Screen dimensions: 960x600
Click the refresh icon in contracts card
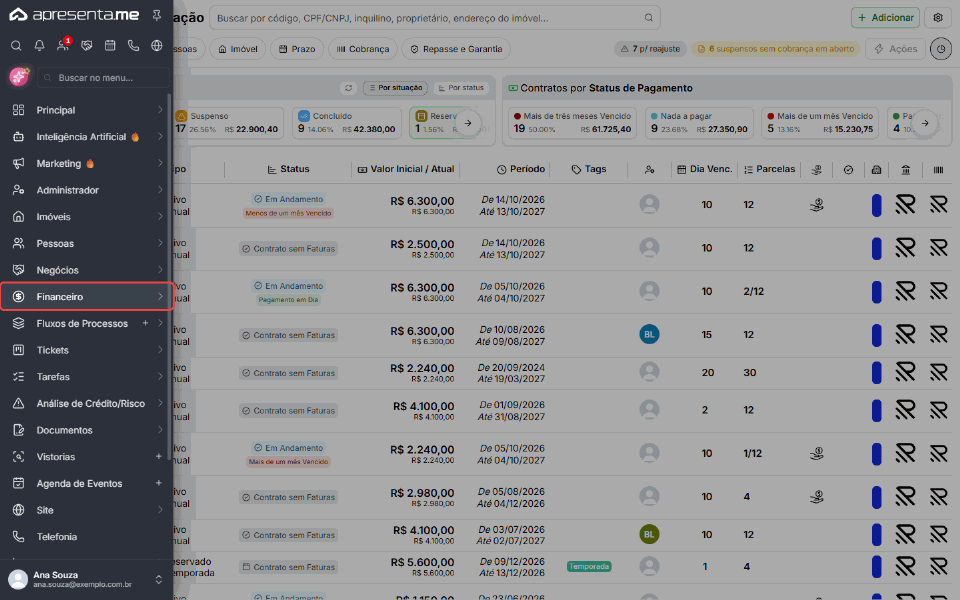coord(348,88)
